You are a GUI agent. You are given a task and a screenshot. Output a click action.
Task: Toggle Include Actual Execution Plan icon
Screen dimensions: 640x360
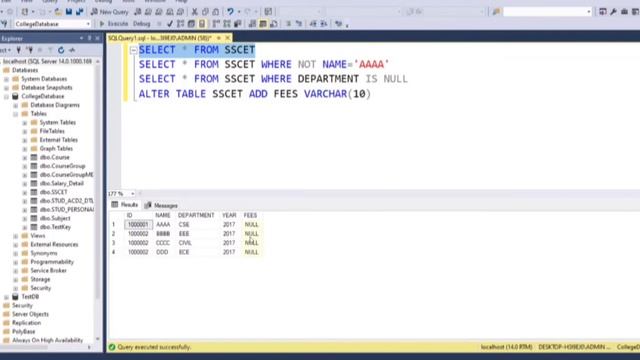pos(216,24)
